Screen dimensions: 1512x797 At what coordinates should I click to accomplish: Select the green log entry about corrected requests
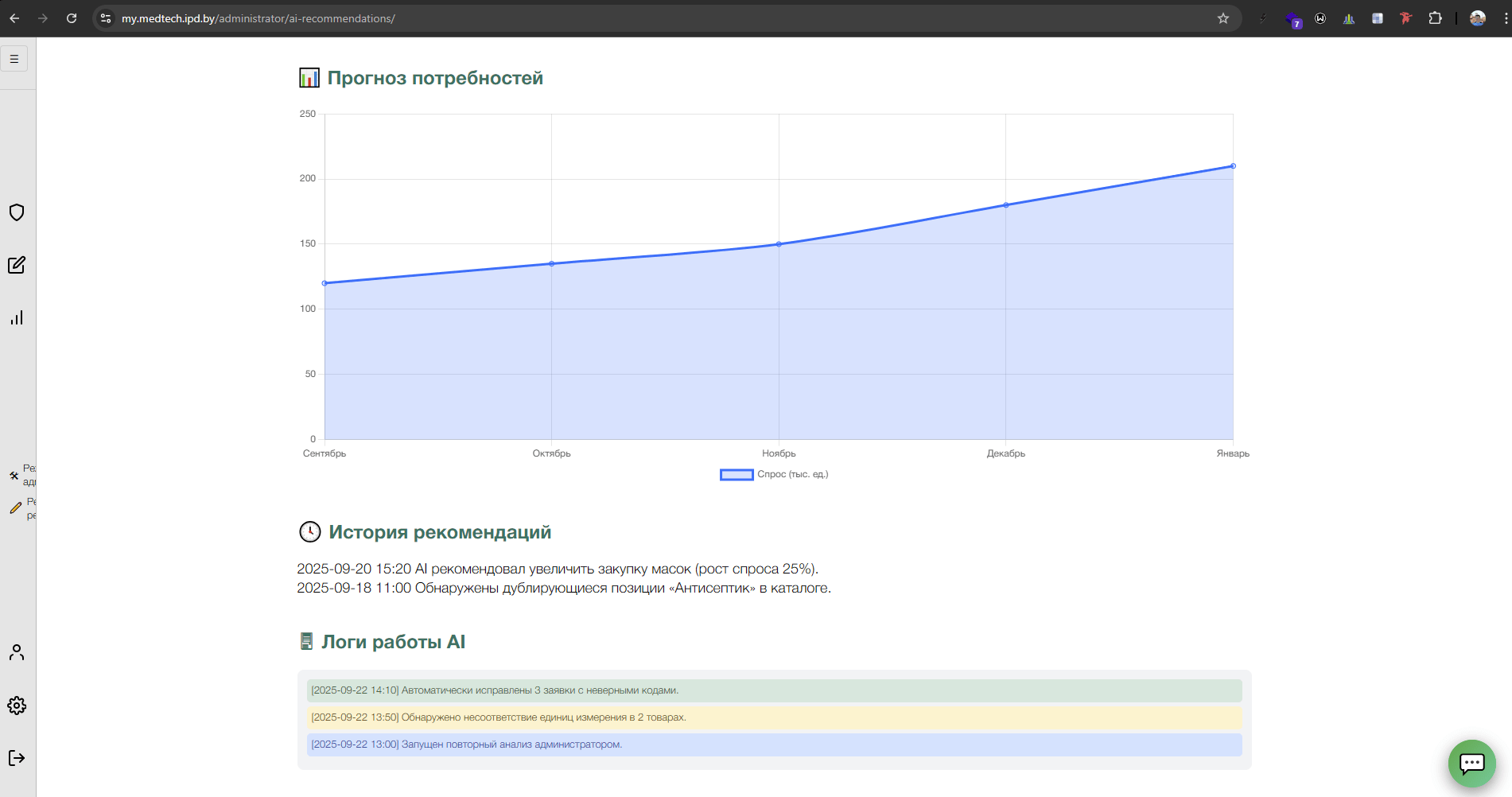[x=774, y=690]
